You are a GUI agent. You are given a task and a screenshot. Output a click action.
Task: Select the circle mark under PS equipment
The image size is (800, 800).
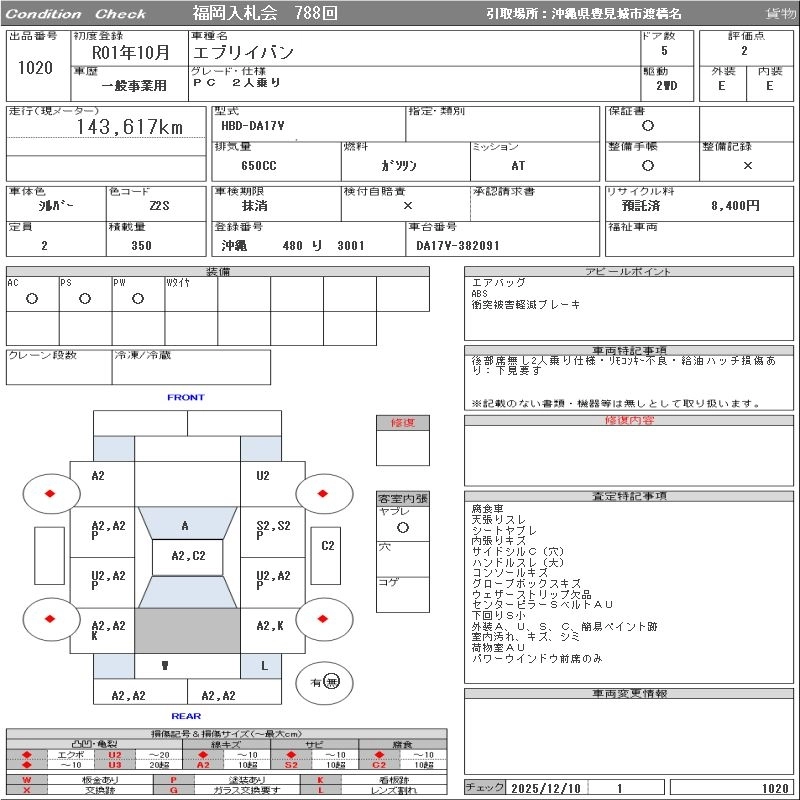[x=85, y=298]
